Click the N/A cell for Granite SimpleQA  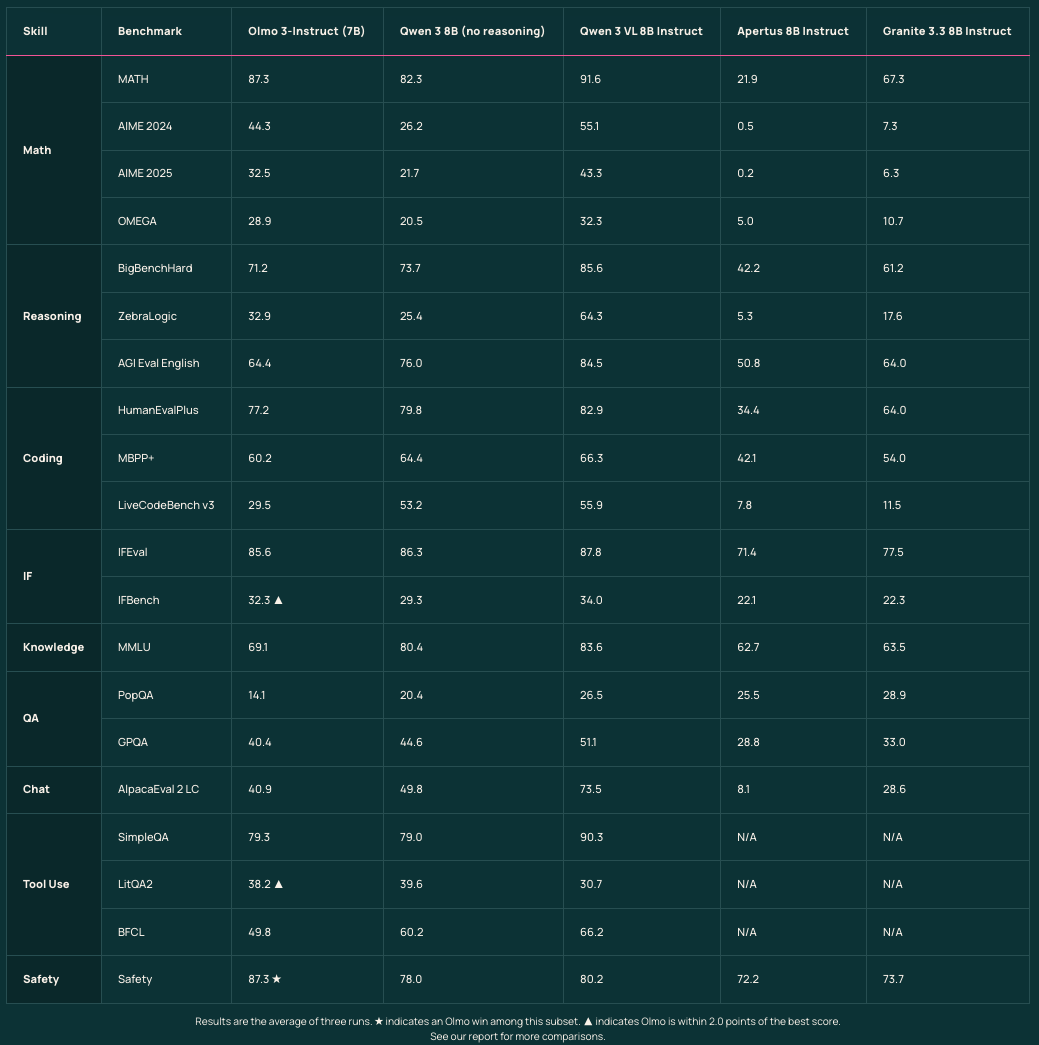point(893,837)
